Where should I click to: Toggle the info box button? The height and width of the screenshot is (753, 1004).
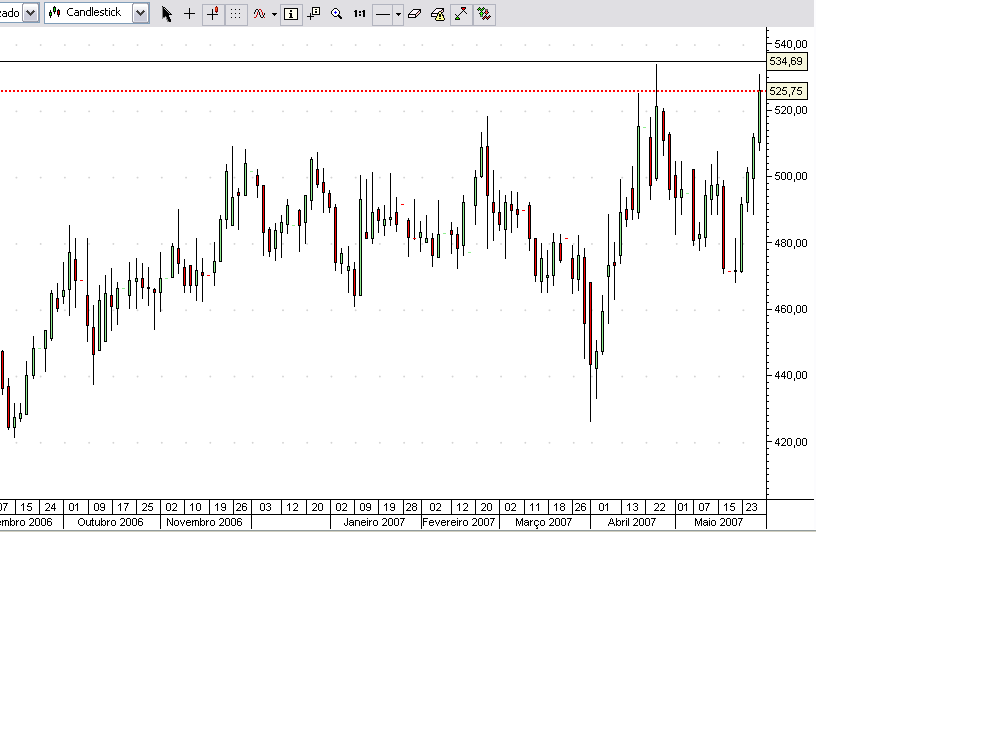click(291, 13)
